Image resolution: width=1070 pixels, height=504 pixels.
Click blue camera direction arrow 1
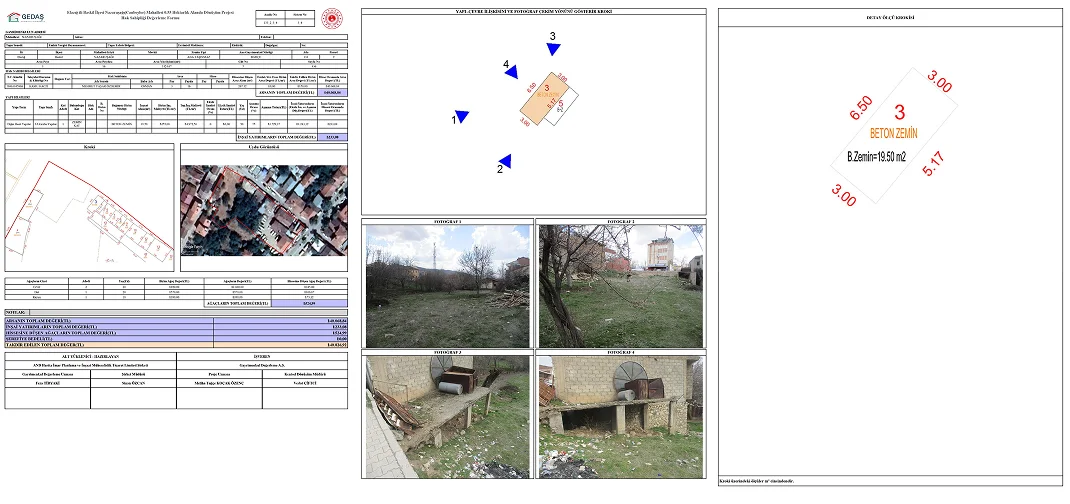462,117
